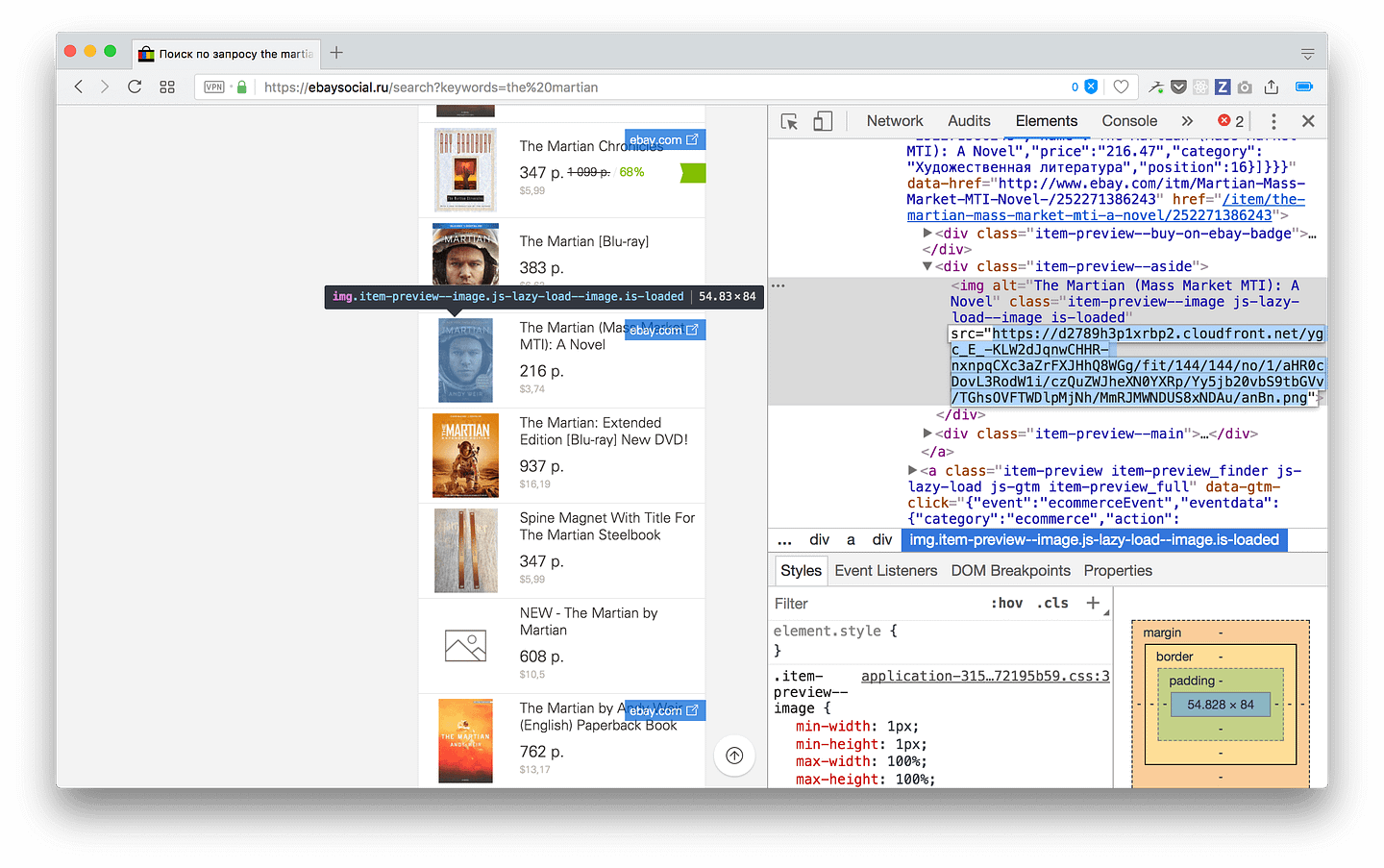Add a new style rule with plus
This screenshot has height=868, width=1384.
point(1093,603)
